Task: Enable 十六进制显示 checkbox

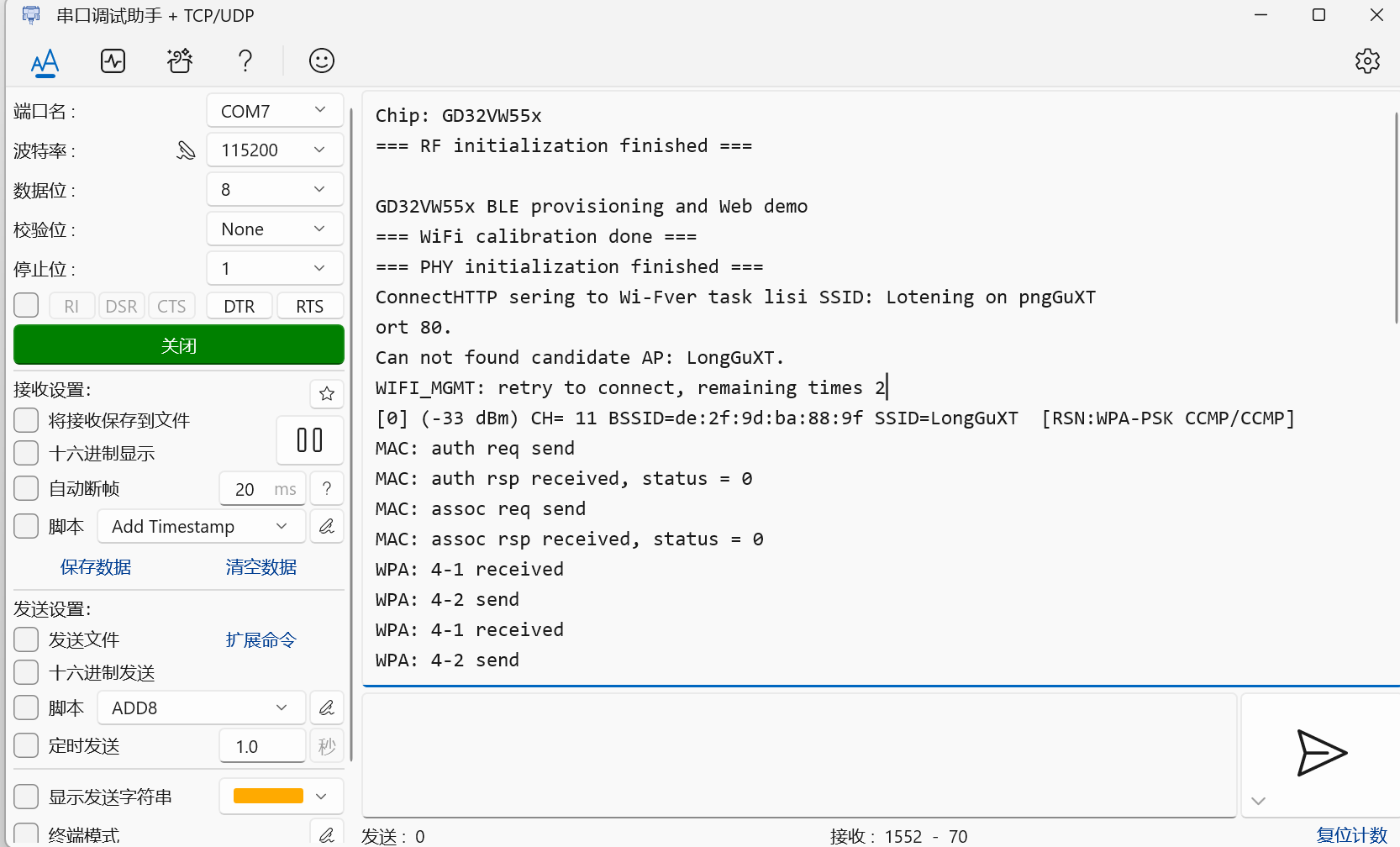Action: coord(26,453)
